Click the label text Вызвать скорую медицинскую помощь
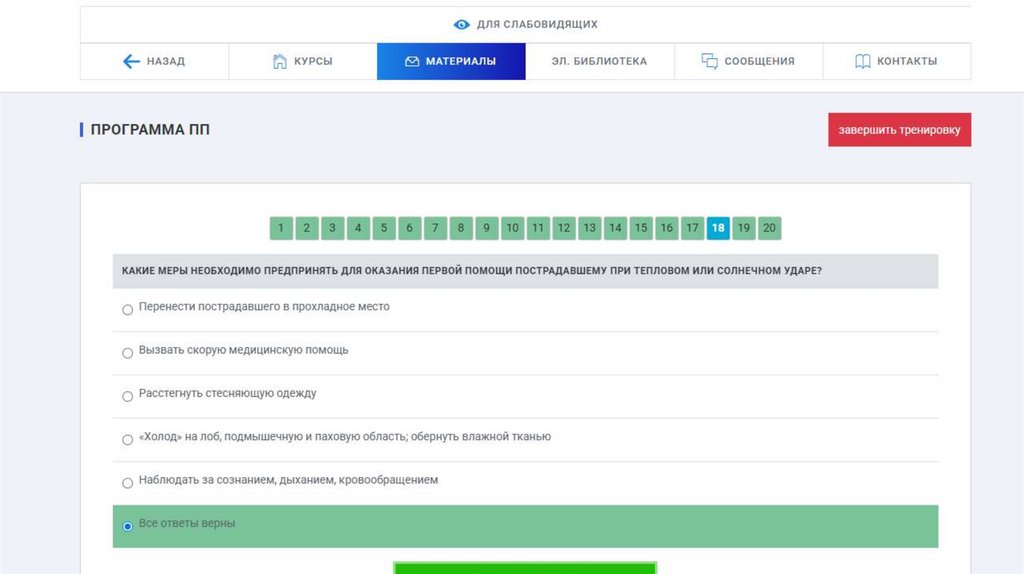1024x574 pixels. coord(244,350)
